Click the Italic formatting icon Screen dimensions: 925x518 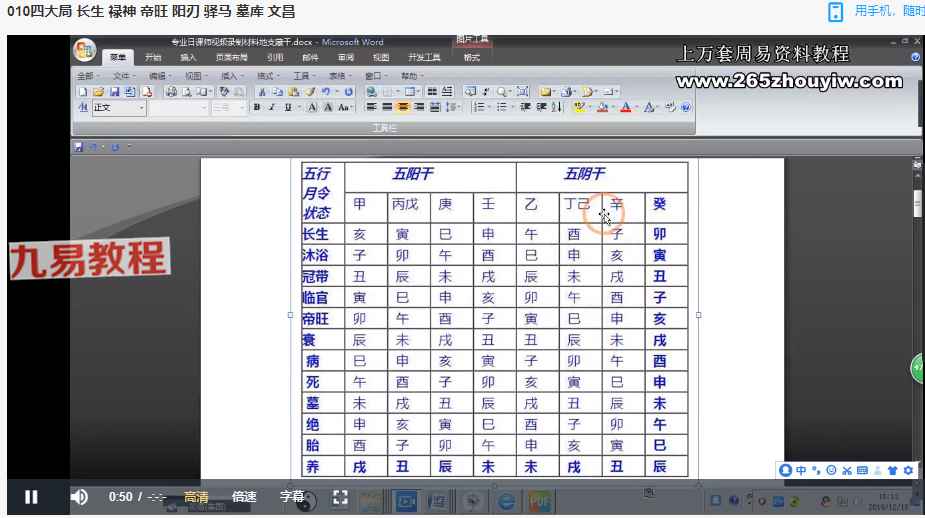pos(271,107)
